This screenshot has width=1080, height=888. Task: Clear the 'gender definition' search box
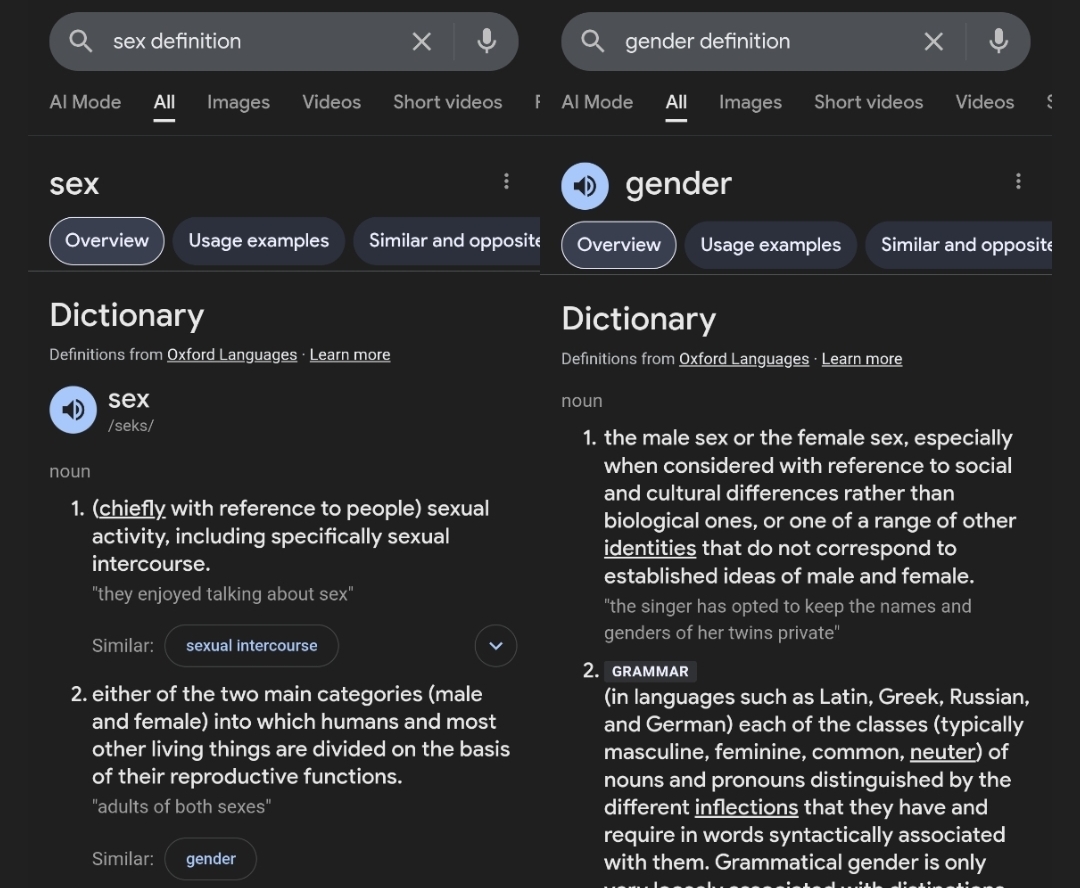(x=933, y=41)
